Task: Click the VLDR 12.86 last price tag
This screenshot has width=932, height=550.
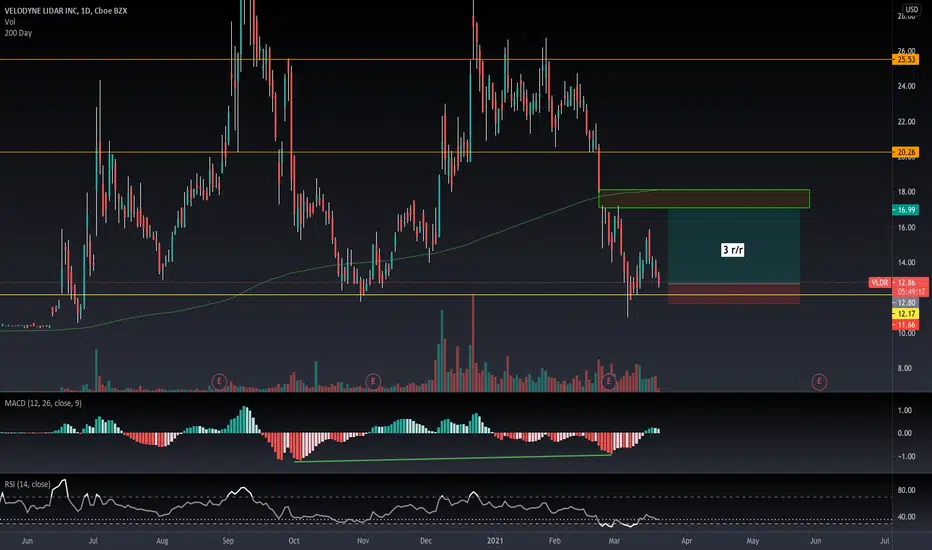Action: point(898,282)
